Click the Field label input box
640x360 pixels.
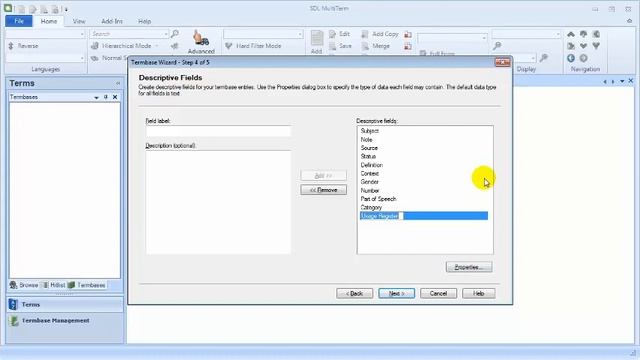click(218, 131)
